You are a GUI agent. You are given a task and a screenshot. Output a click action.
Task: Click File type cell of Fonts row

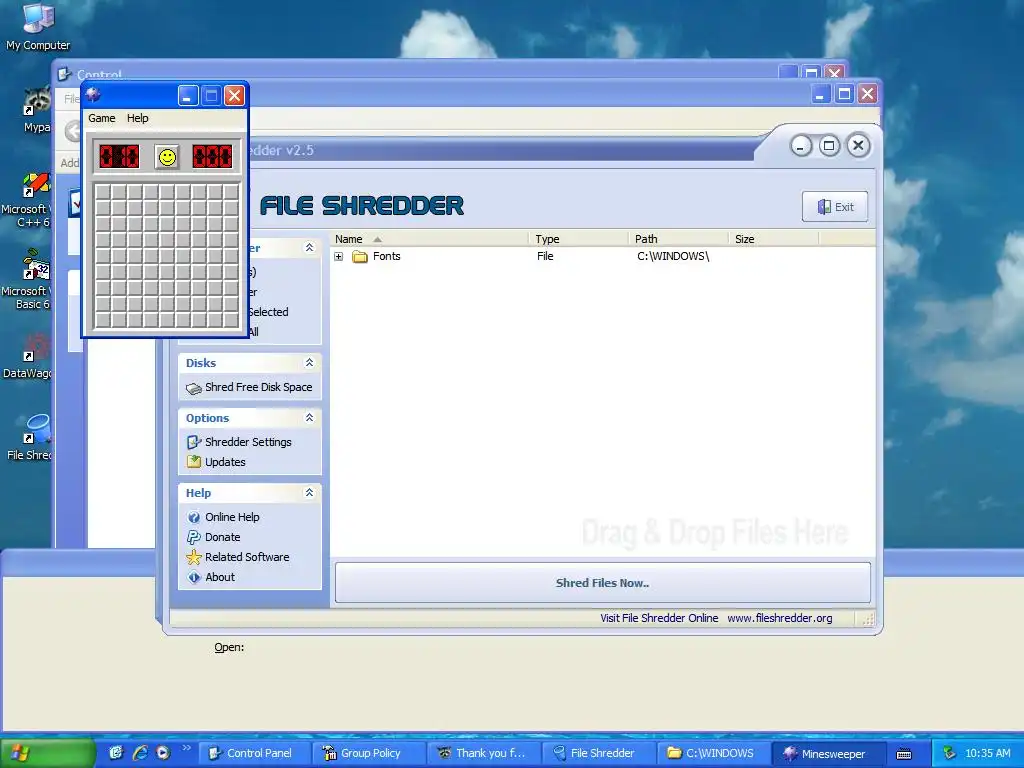(545, 257)
